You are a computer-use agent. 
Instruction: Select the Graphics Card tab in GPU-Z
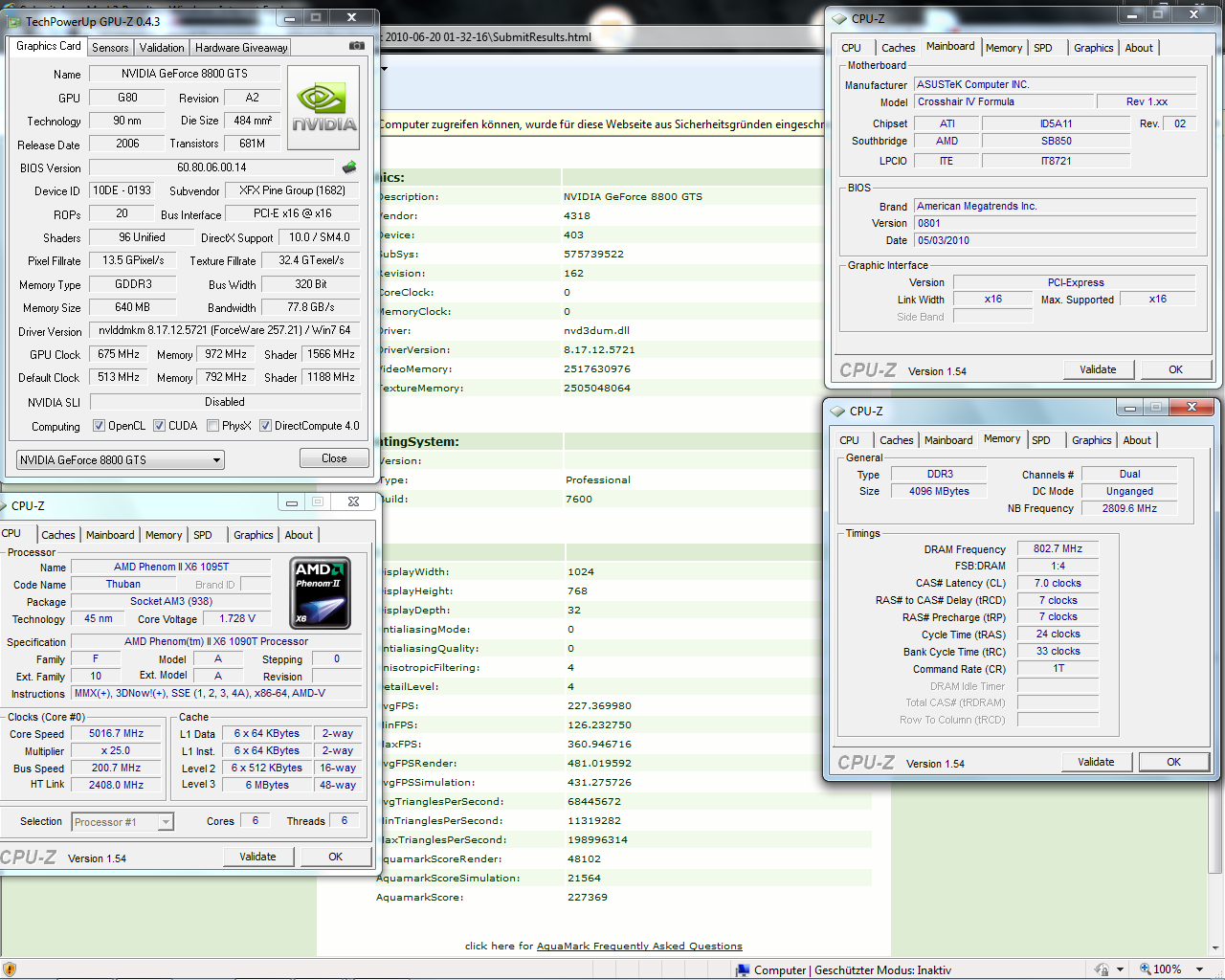click(x=49, y=46)
